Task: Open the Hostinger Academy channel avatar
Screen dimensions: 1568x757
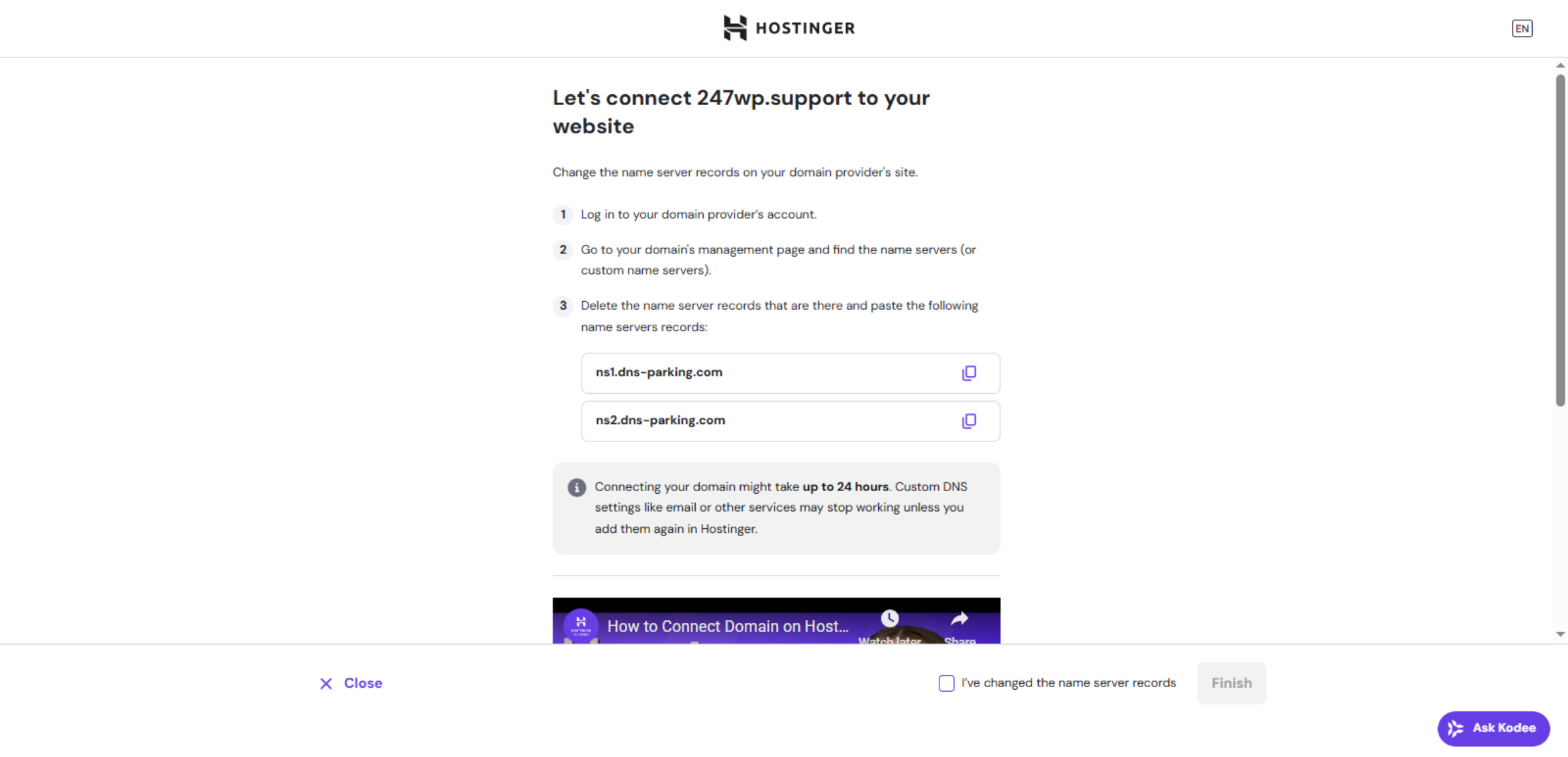Action: [580, 625]
